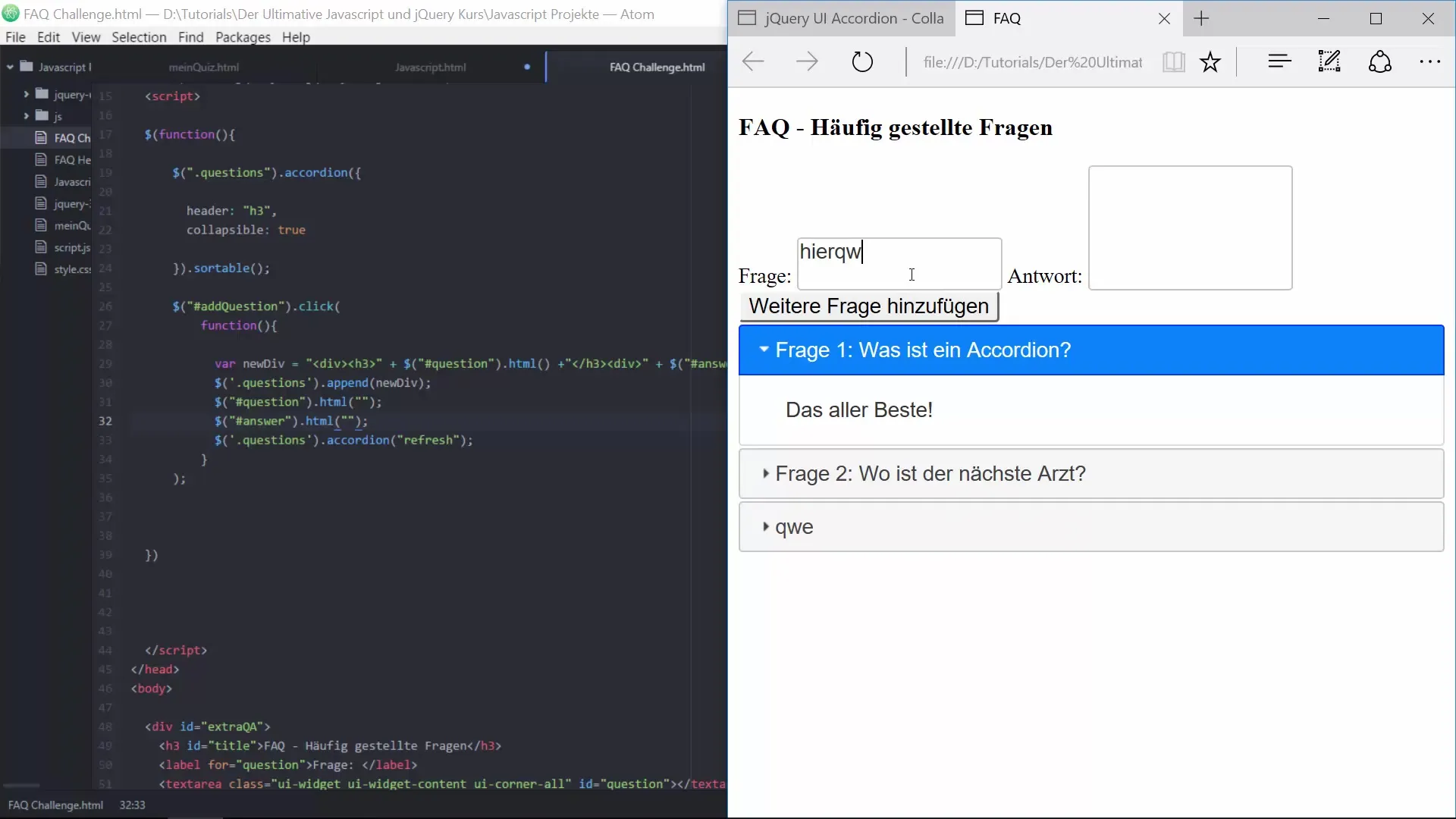Open the View menu in Atom
This screenshot has height=819, width=1456.
click(x=86, y=37)
